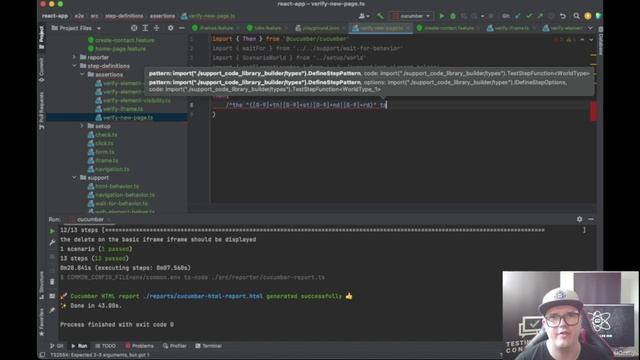Close the verify-new-page.ts editor tab
Image resolution: width=640 pixels, height=360 pixels.
[407, 28]
